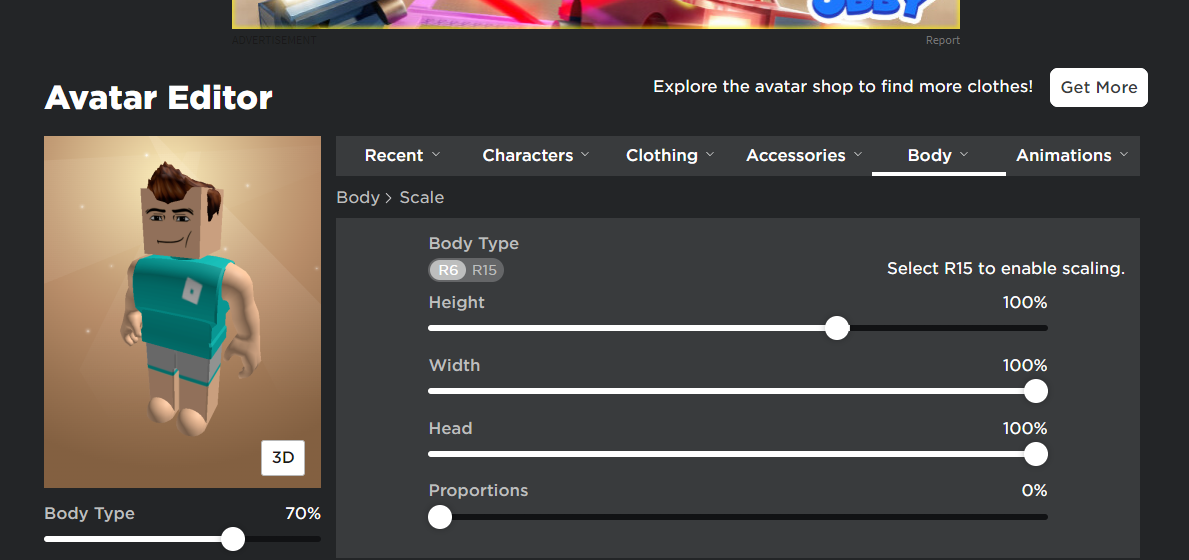1189x560 pixels.
Task: Expand the Recent dropdown chevron
Action: pyautogui.click(x=436, y=155)
